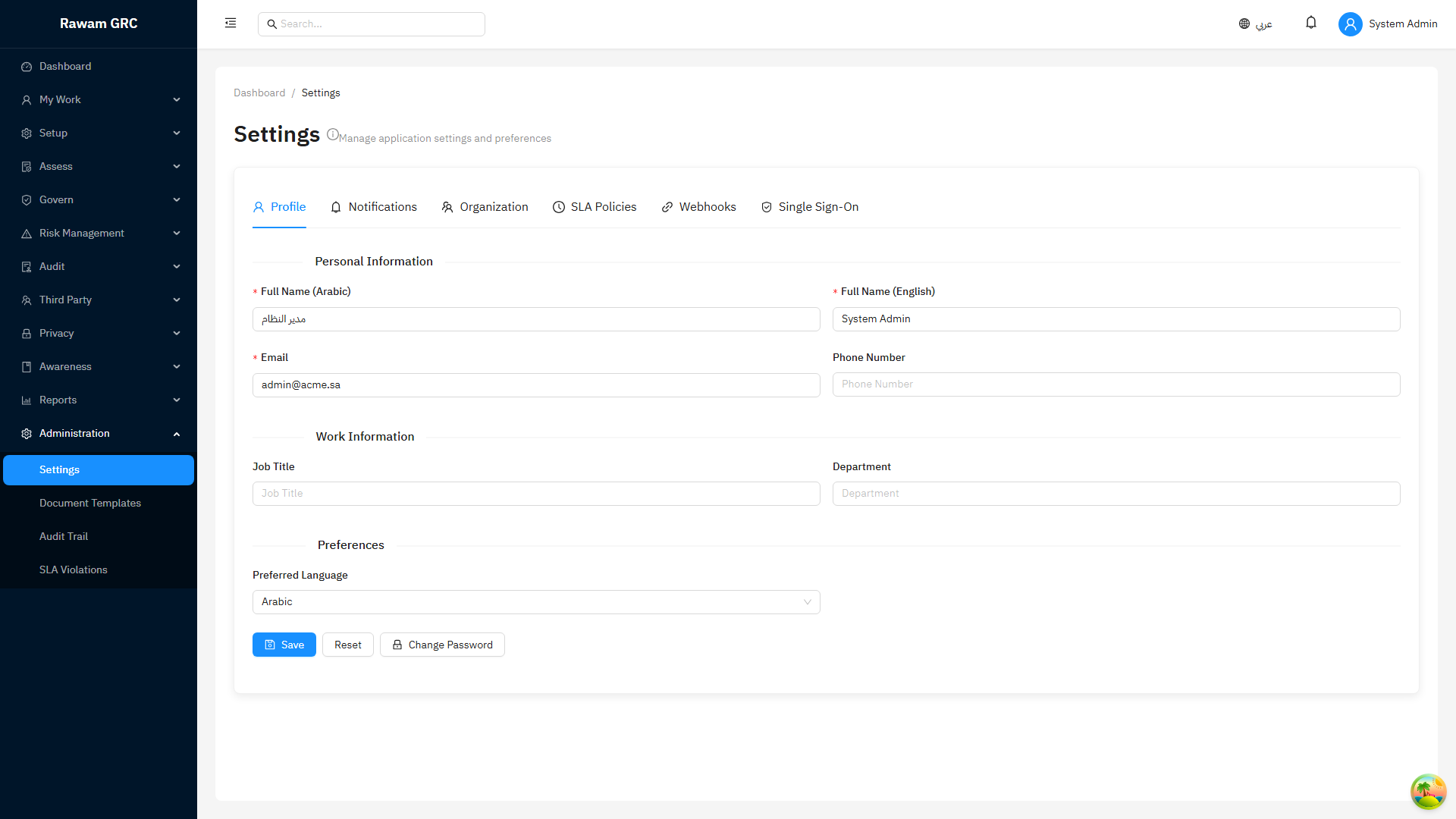Click the search magnifier icon
The width and height of the screenshot is (1456, 819).
tap(271, 24)
